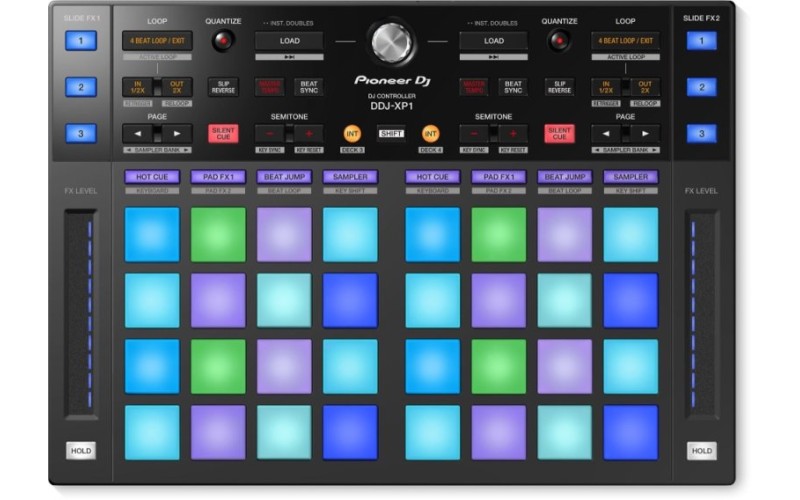The width and height of the screenshot is (800, 500).
Task: Tap button 1 in the SLIDE FX1 section
Action: click(81, 41)
